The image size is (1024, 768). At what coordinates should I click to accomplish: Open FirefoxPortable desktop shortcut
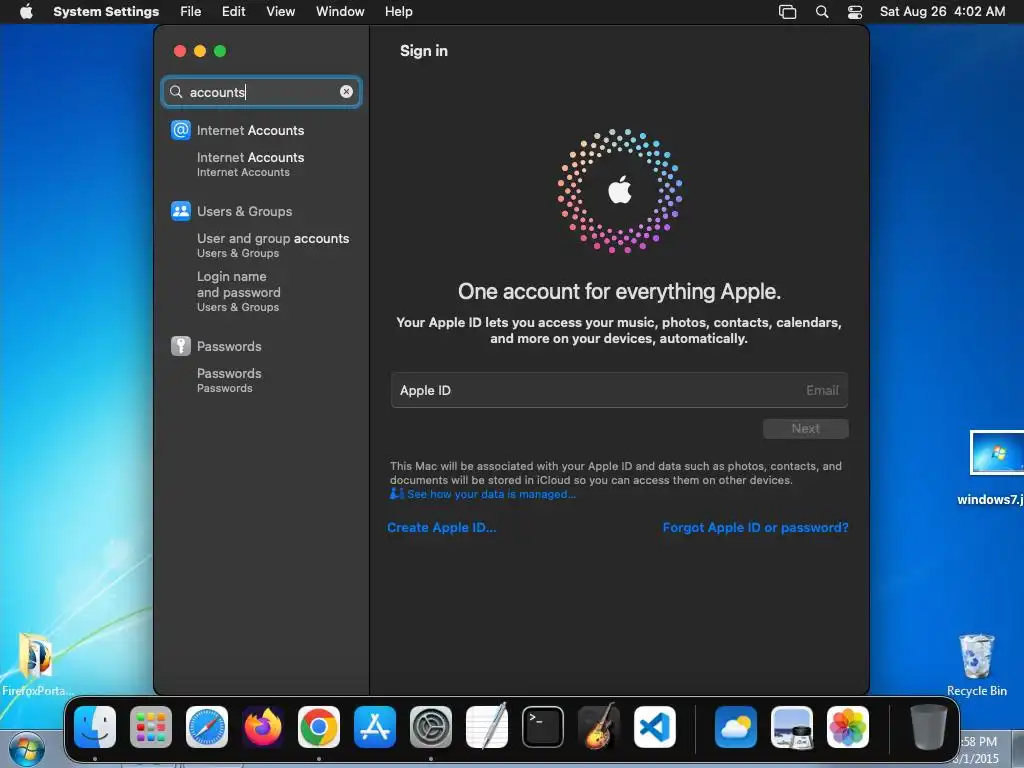point(36,665)
